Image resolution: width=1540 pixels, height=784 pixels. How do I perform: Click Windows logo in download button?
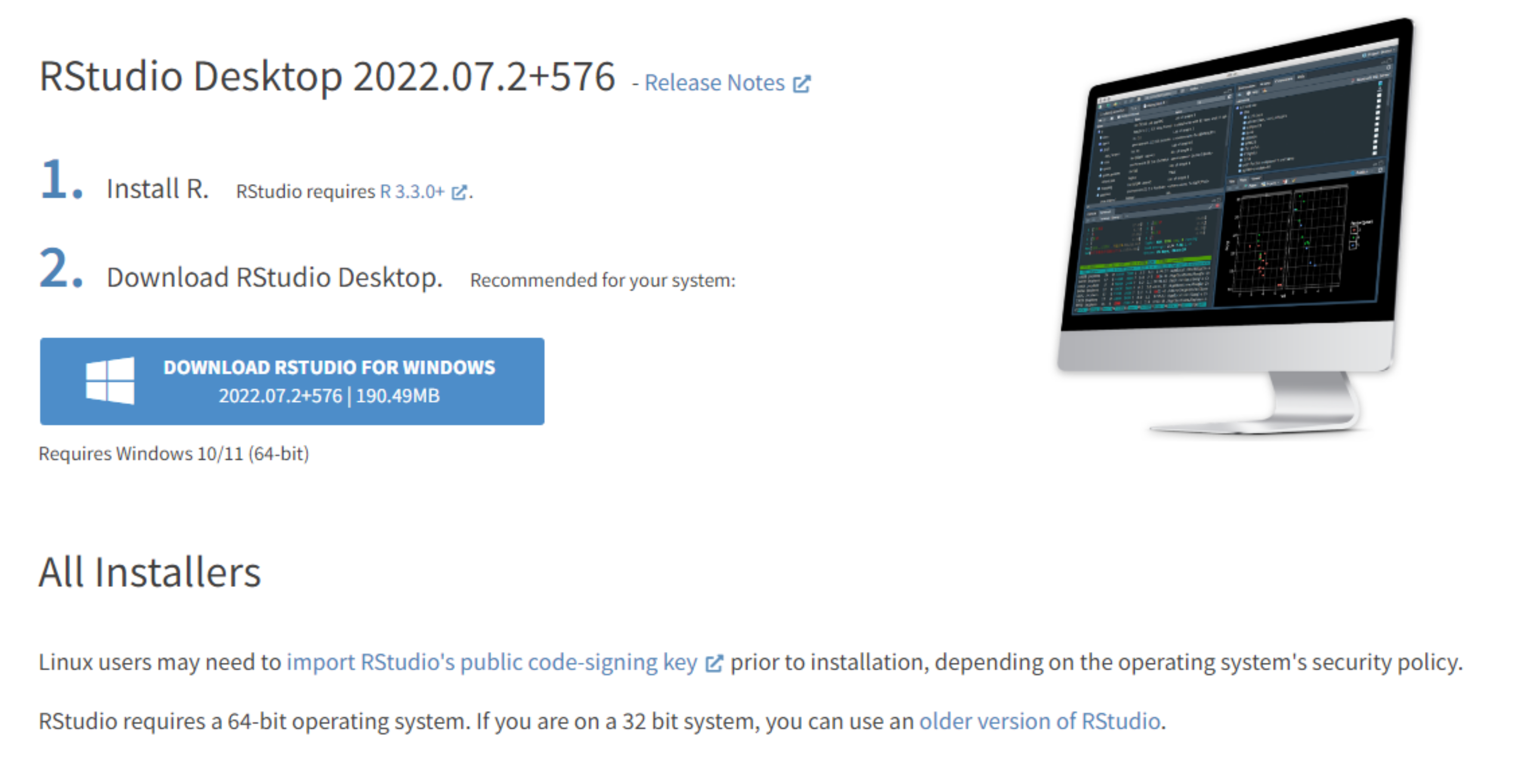pos(110,381)
